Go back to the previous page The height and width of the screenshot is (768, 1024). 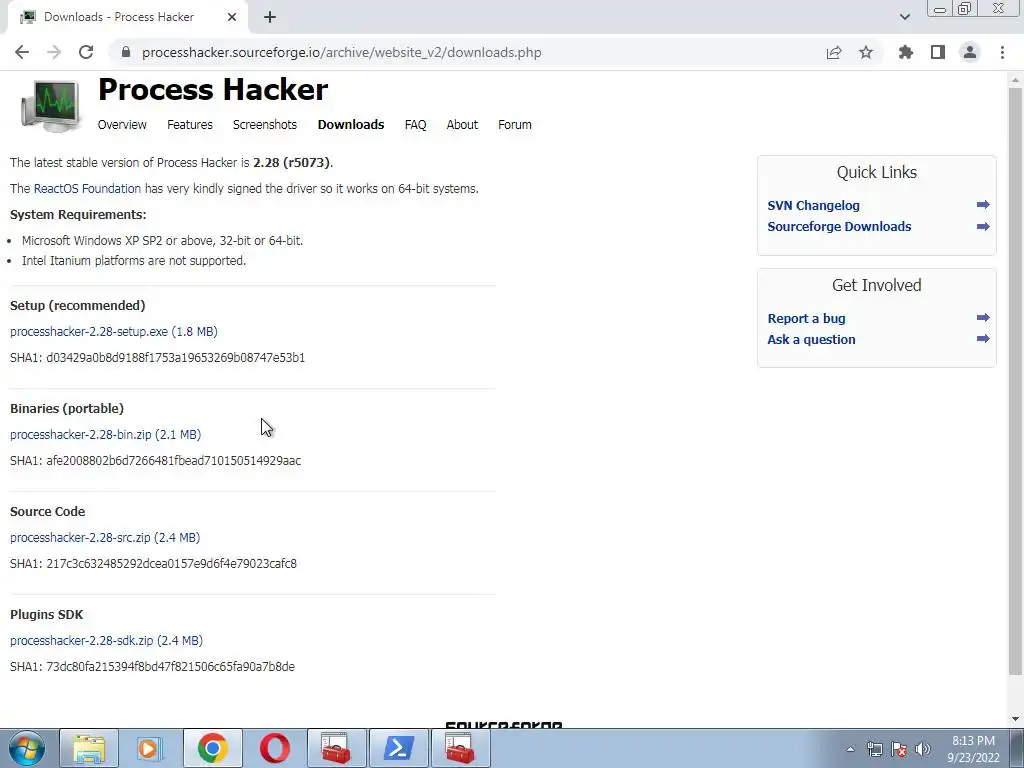click(22, 52)
